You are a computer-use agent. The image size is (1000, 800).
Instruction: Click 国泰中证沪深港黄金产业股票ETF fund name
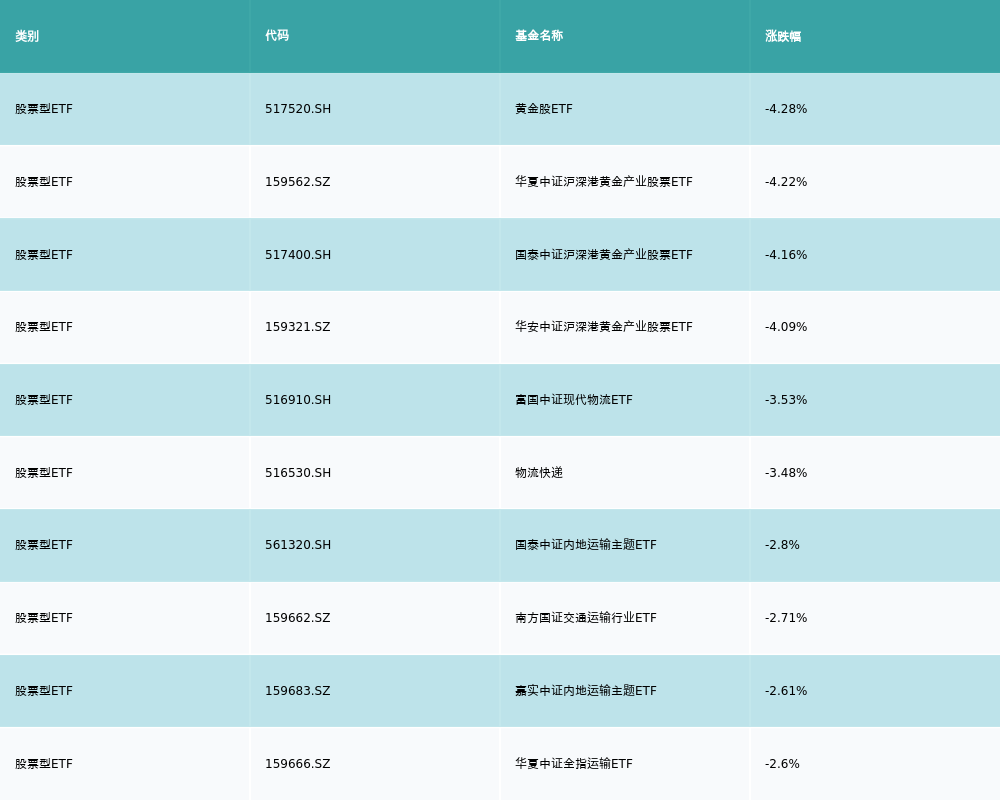(603, 255)
